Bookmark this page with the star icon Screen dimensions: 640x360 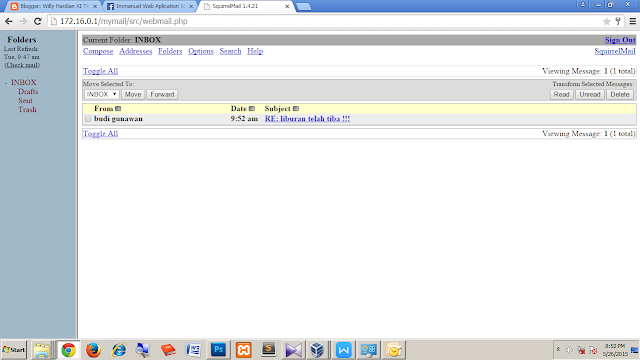click(607, 21)
